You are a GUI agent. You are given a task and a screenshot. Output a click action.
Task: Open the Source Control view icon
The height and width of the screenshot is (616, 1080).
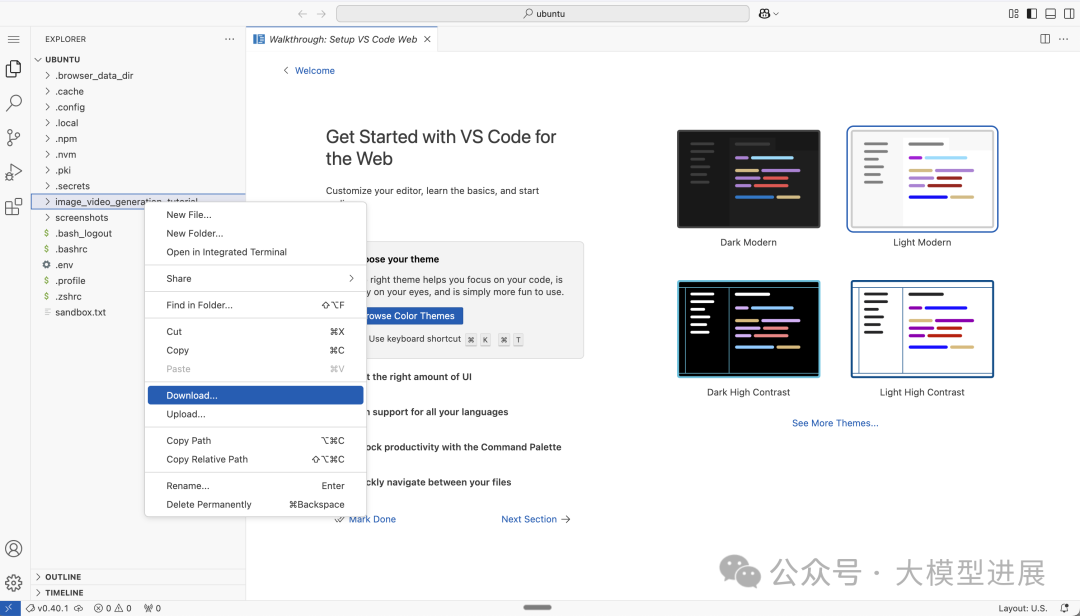tap(13, 138)
